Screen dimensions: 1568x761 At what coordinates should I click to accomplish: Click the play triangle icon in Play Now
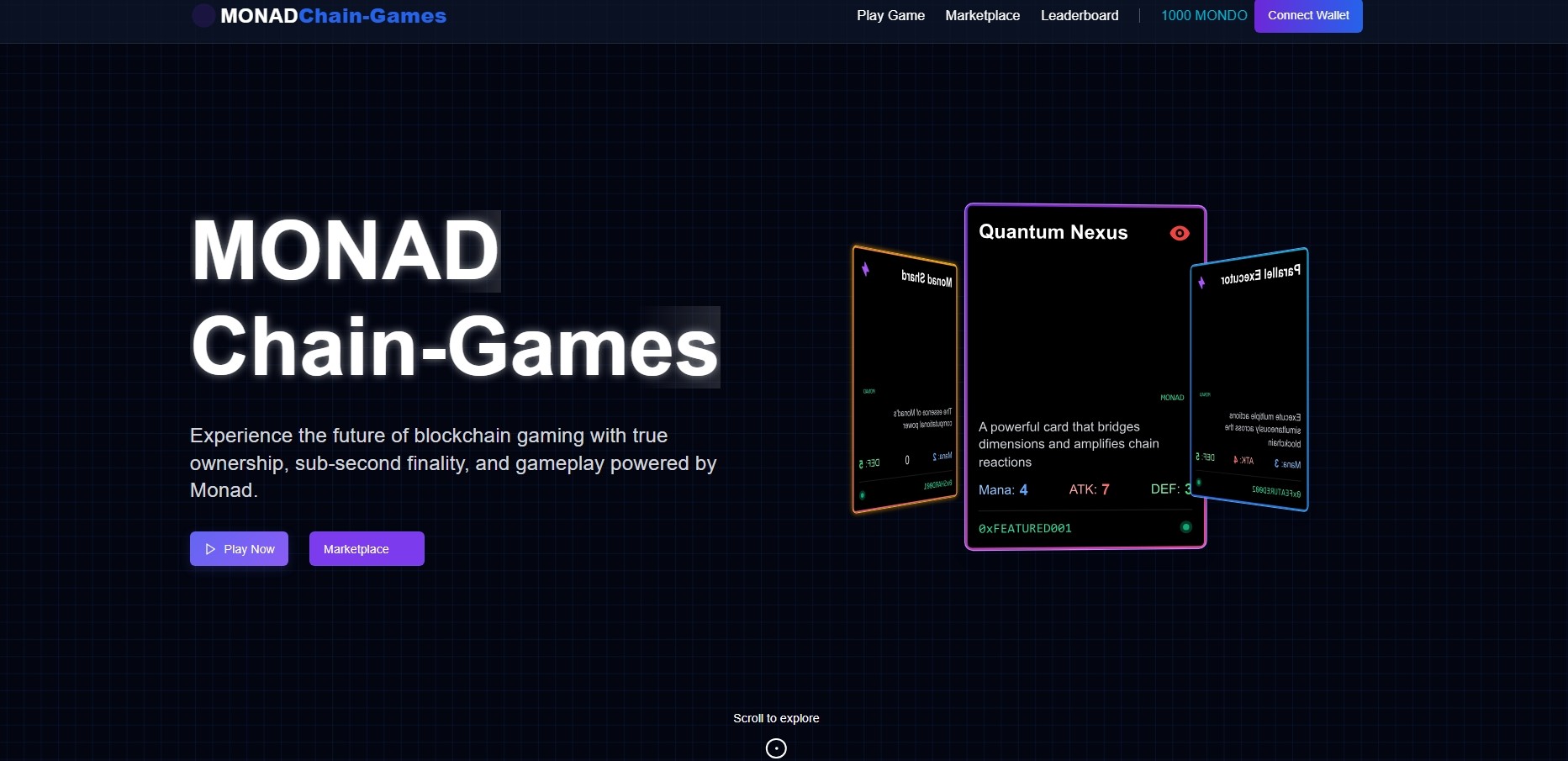210,549
